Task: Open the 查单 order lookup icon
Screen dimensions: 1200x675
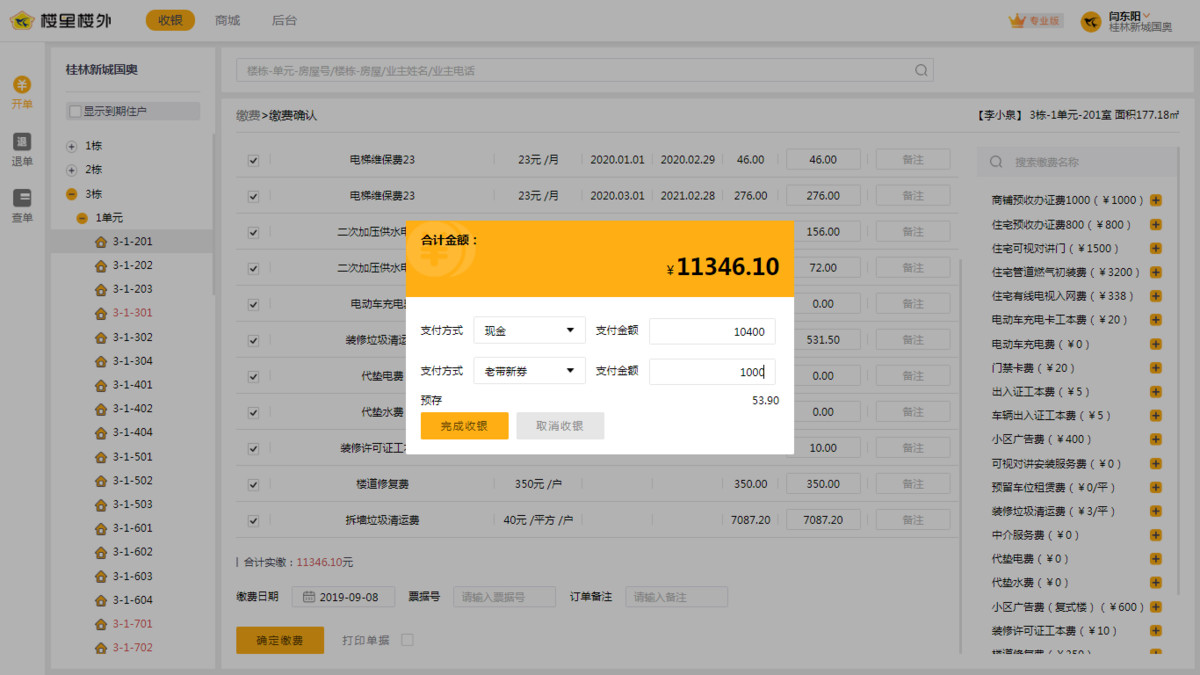Action: point(21,199)
